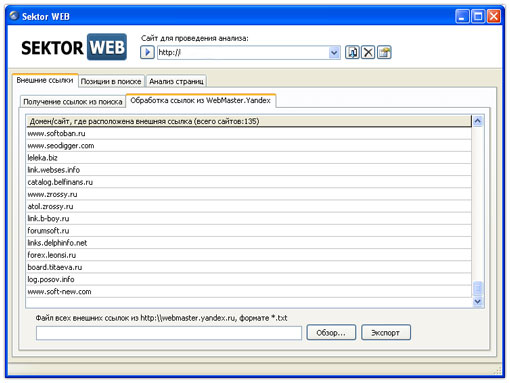This screenshot has height=383, width=510.
Task: Click the list scrollbar down arrow
Action: pyautogui.click(x=477, y=301)
